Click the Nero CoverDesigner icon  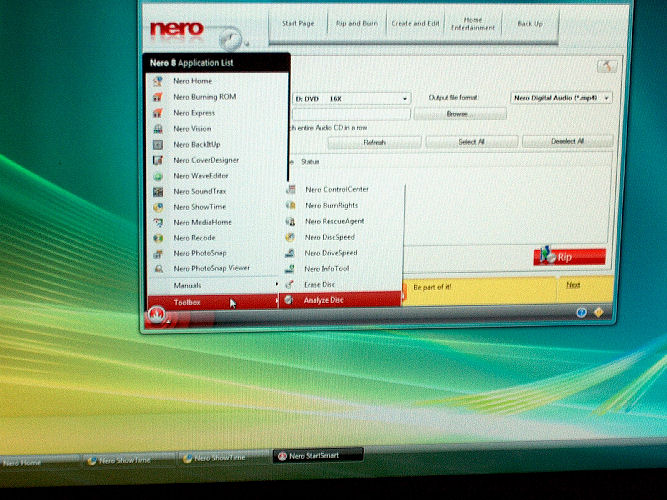[158, 160]
